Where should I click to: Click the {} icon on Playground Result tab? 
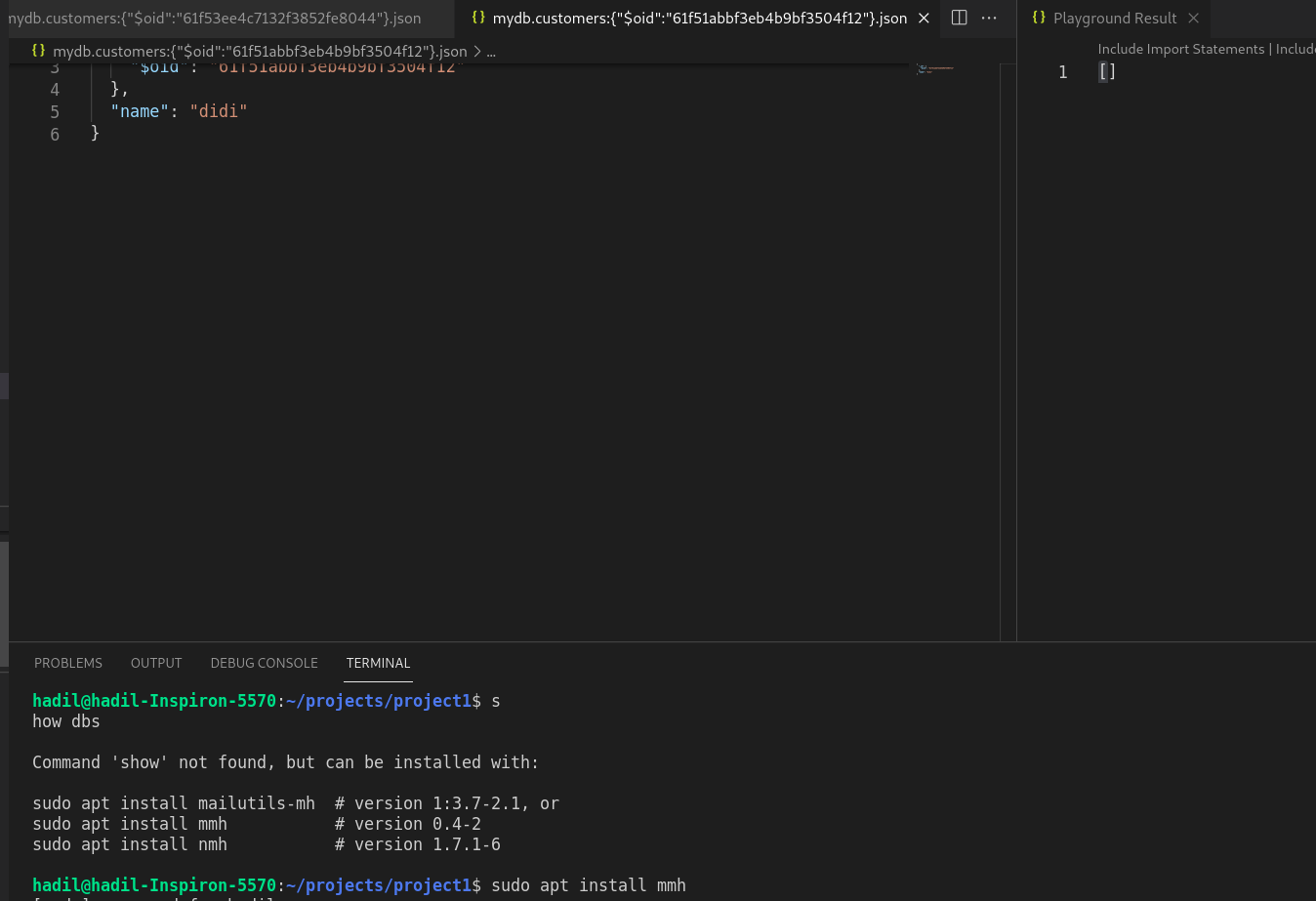pos(1039,18)
